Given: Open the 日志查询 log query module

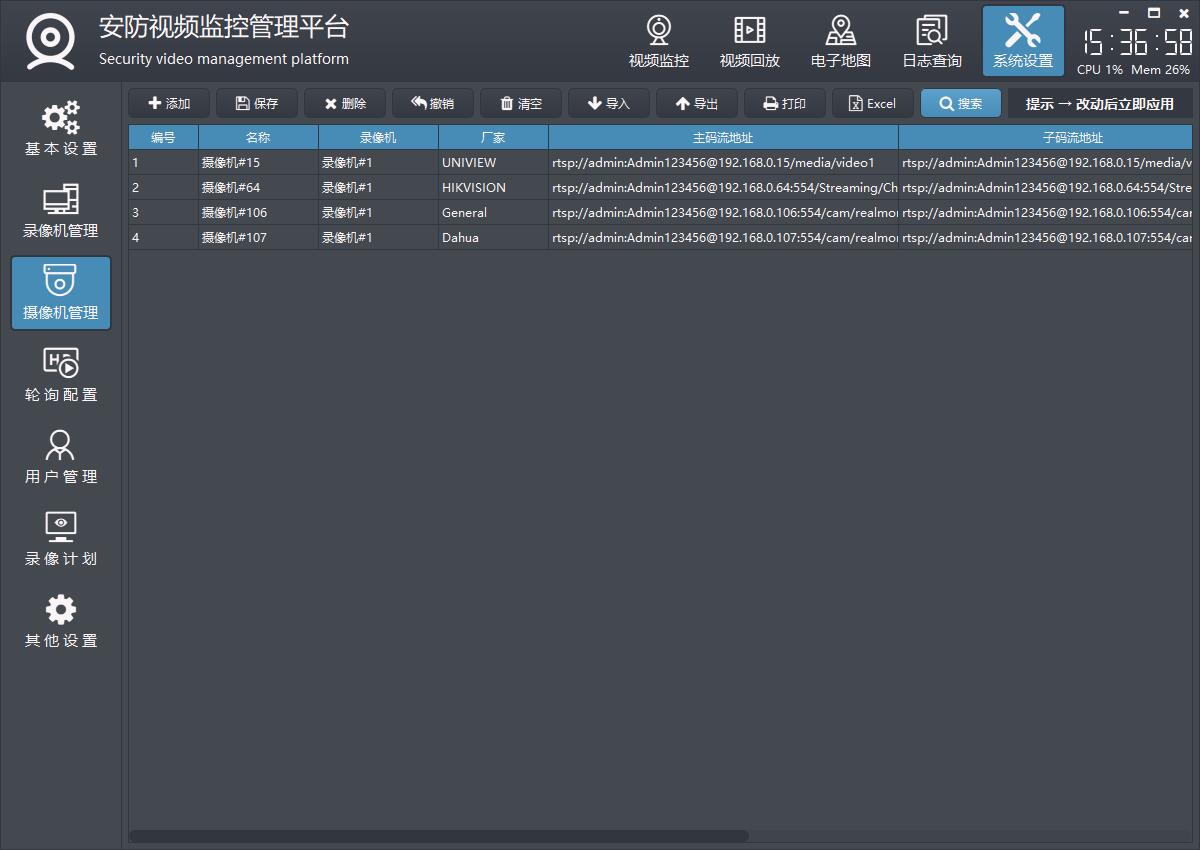Looking at the screenshot, I should [x=931, y=42].
